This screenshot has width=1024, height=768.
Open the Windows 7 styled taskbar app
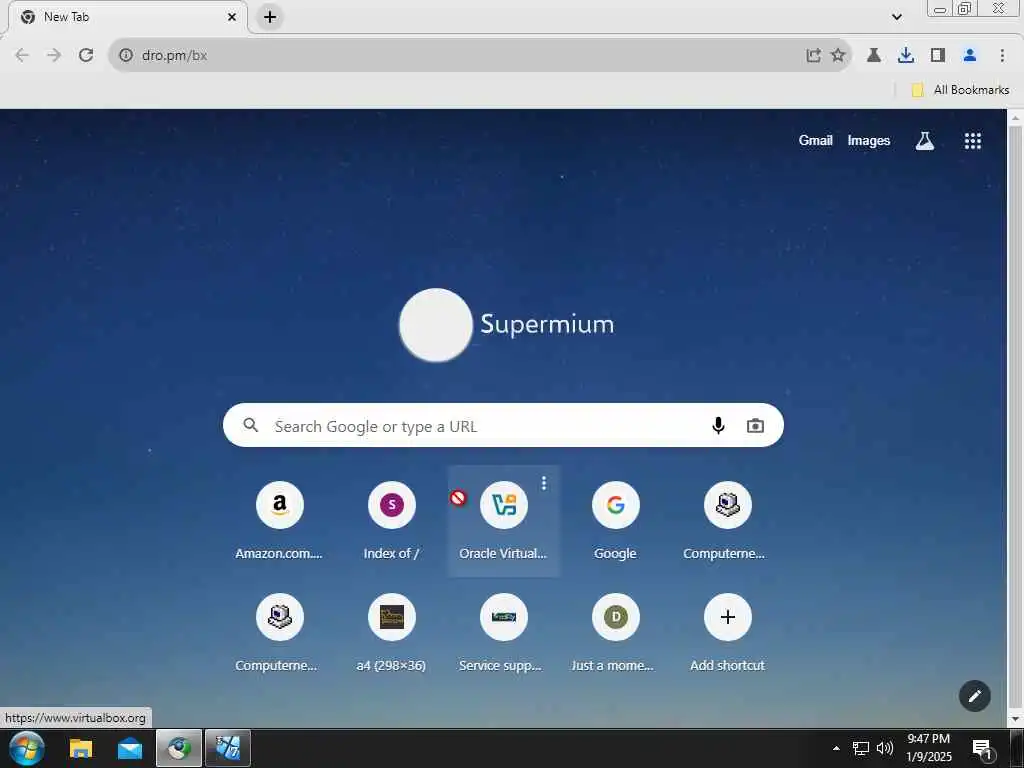click(x=227, y=748)
